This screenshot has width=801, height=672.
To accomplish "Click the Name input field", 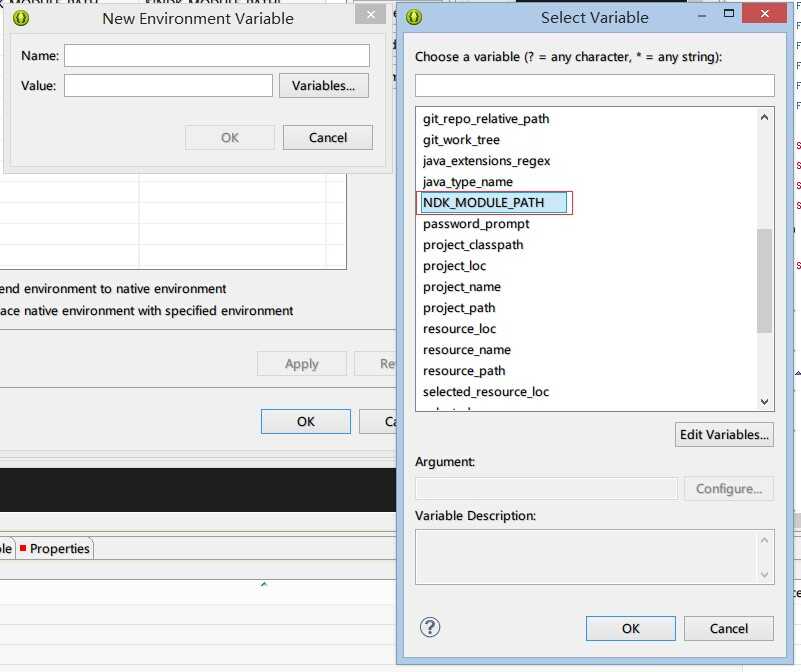I will point(217,55).
